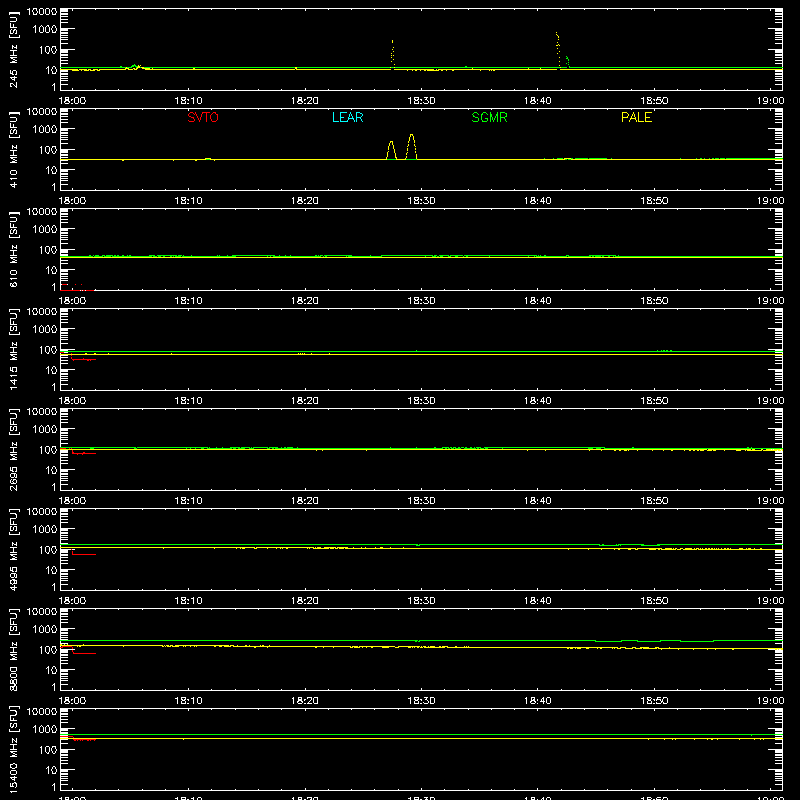This screenshot has height=800, width=800.
Task: Select the 4995 MHz [SFU] axis title
Action: point(13,549)
